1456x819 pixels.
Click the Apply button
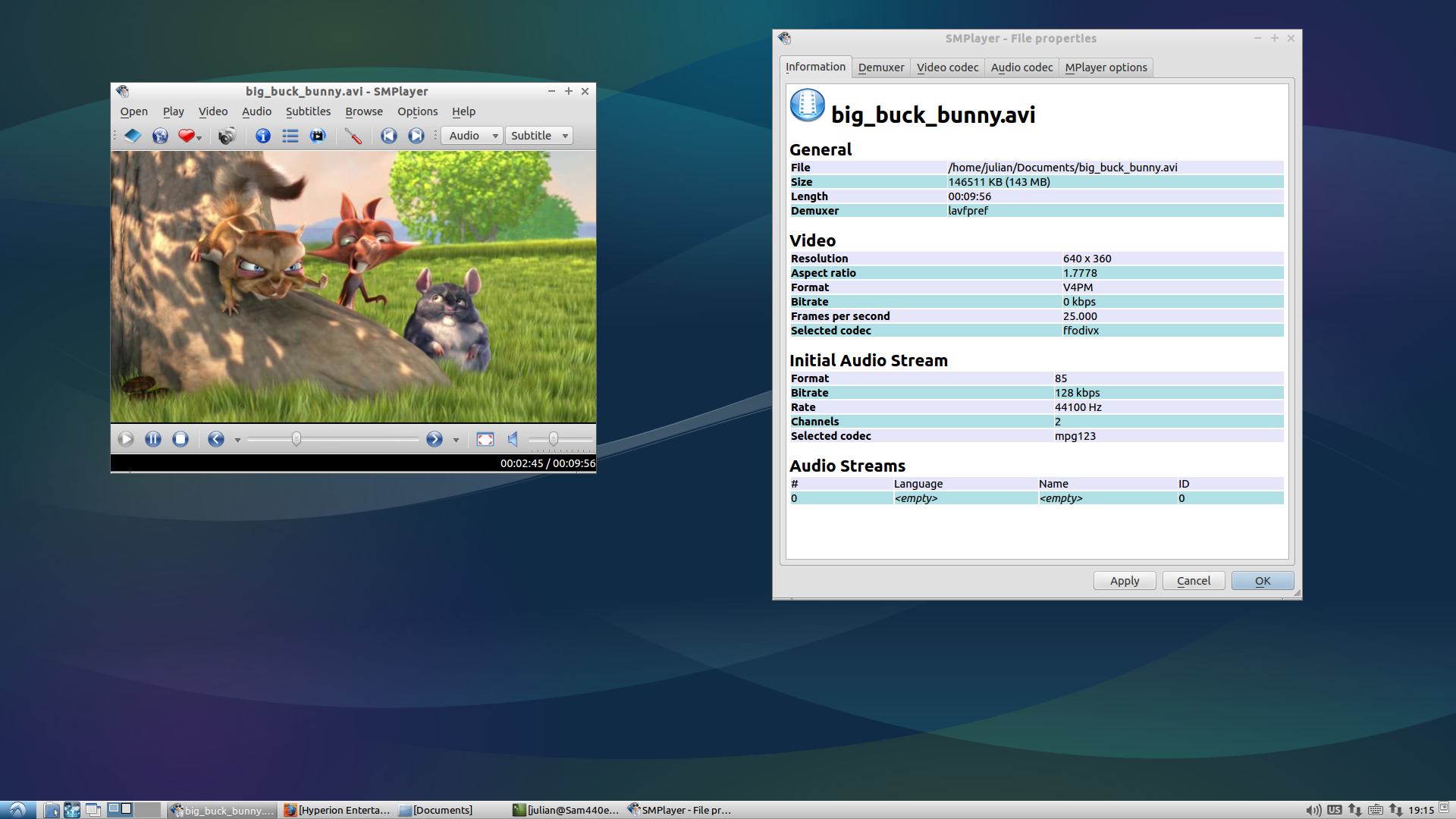coord(1124,581)
